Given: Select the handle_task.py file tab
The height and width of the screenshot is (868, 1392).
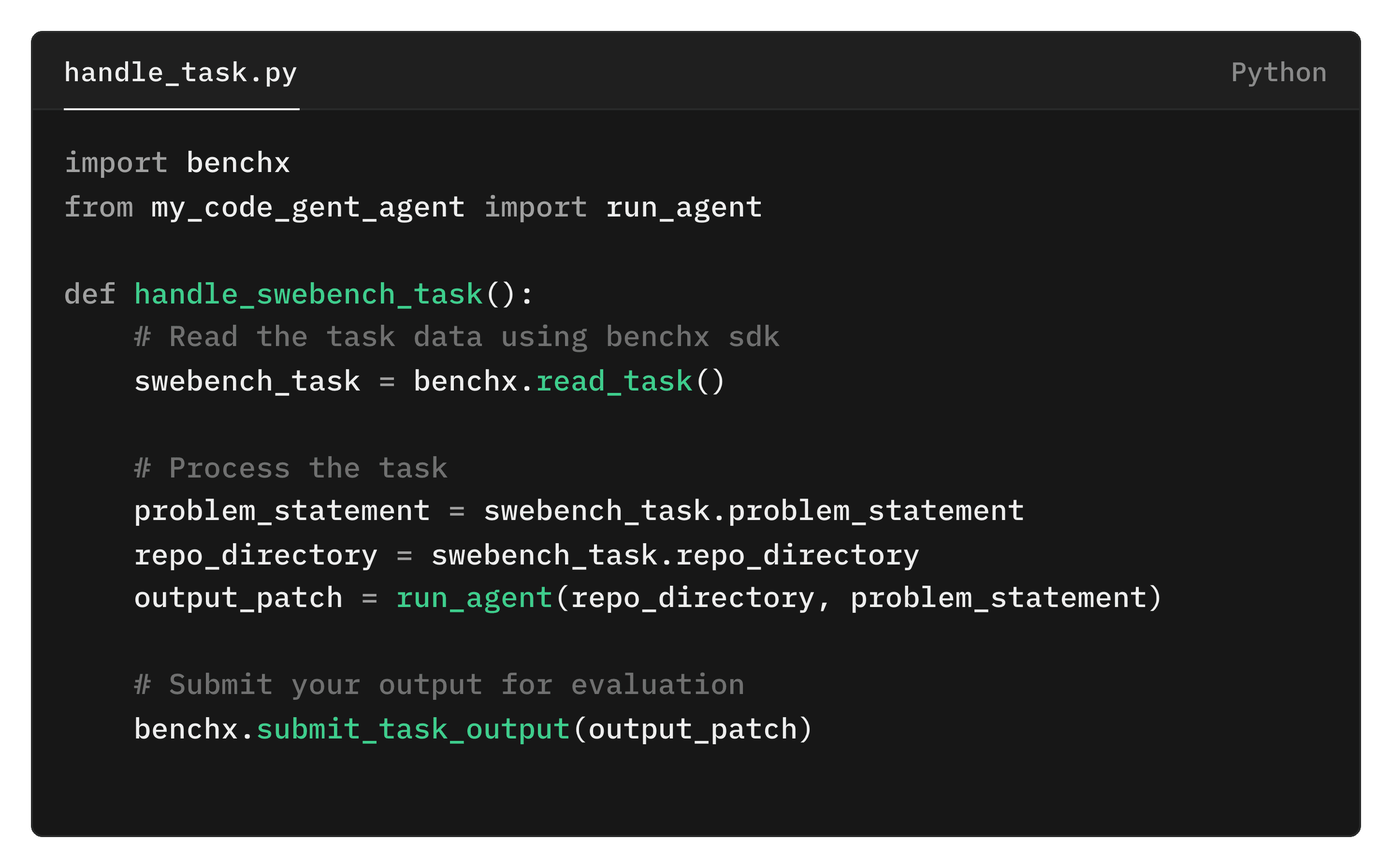Looking at the screenshot, I should [x=181, y=73].
